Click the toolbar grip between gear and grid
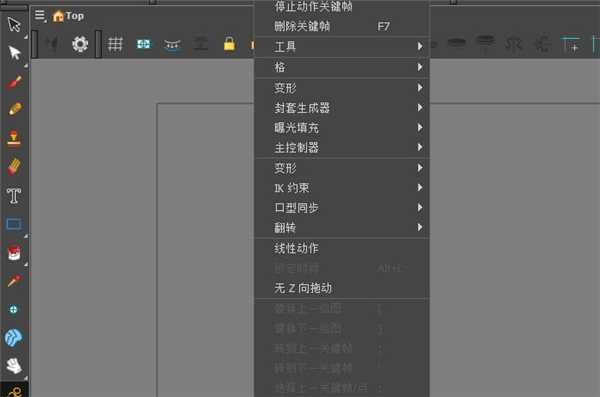 (x=98, y=44)
